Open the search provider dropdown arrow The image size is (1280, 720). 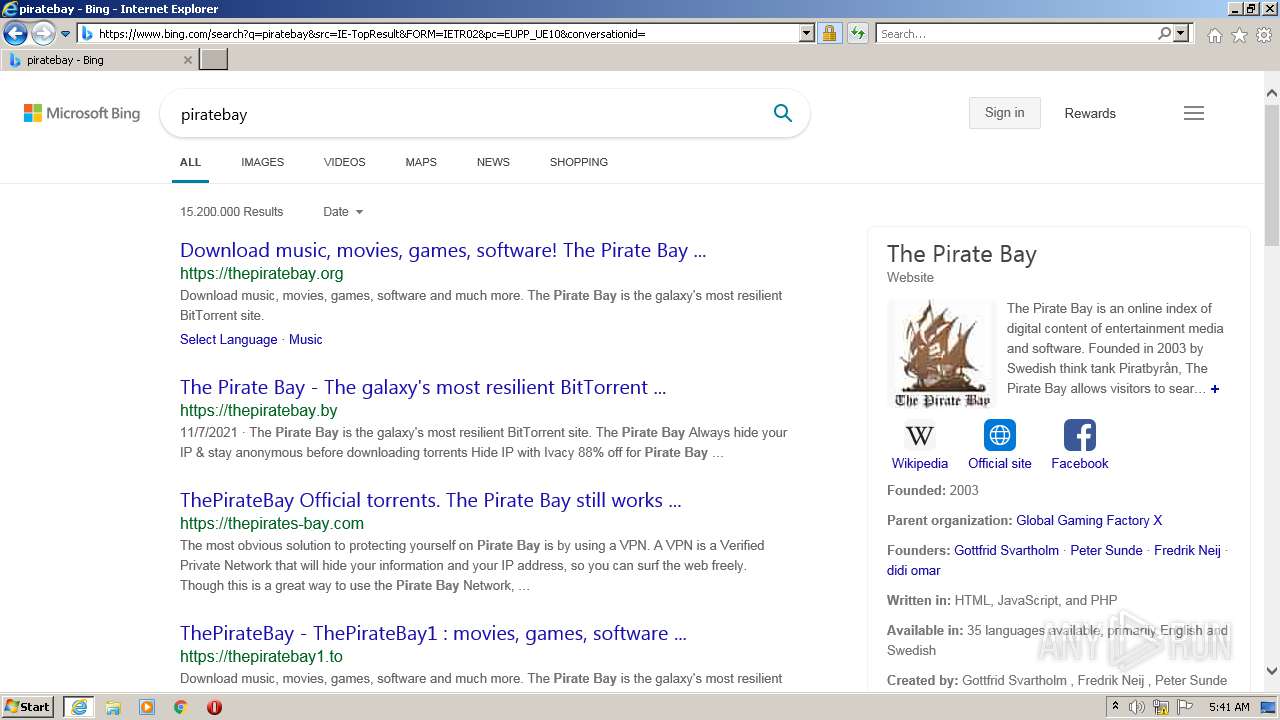[1181, 34]
